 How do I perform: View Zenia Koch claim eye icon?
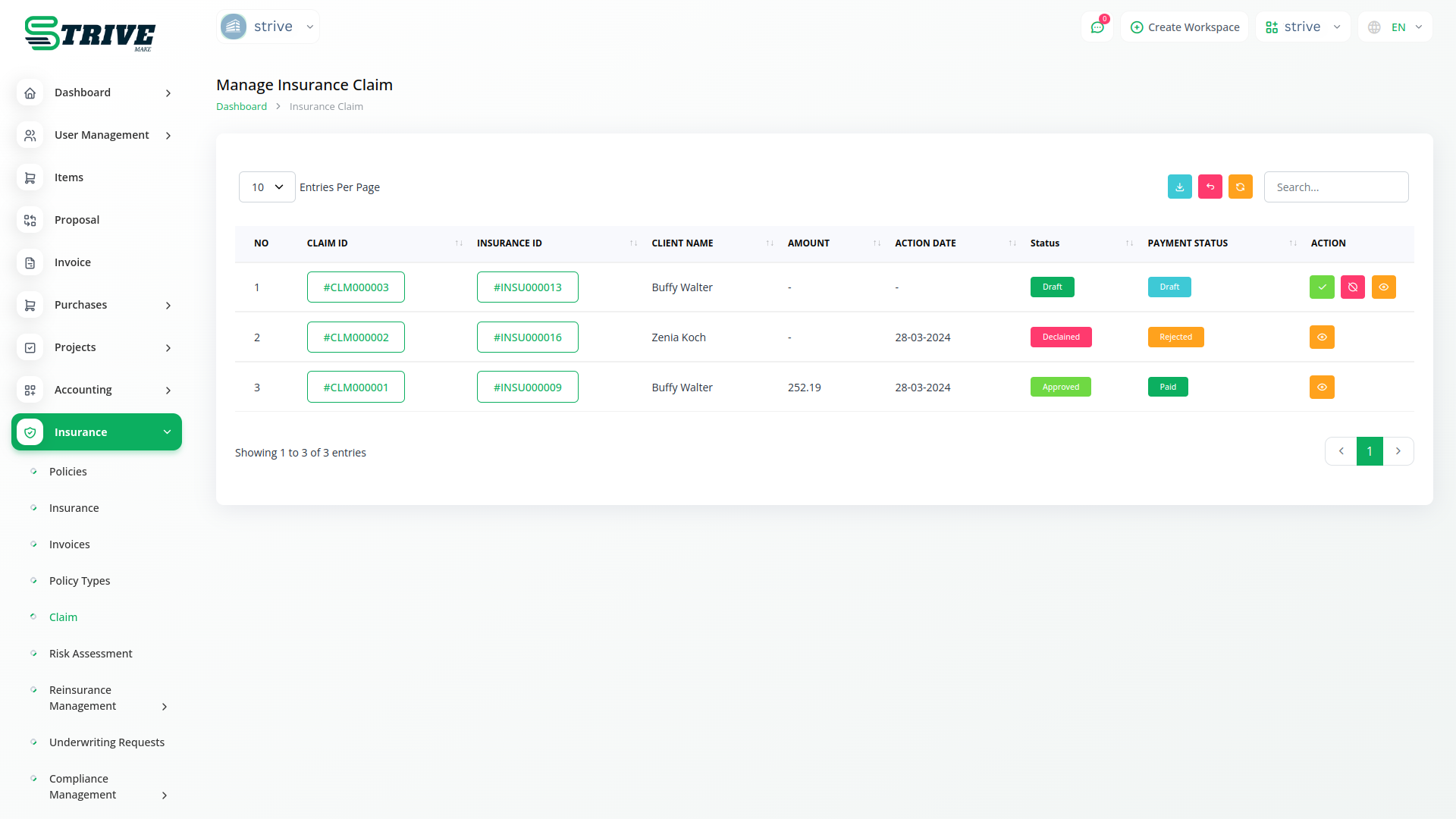[1322, 337]
